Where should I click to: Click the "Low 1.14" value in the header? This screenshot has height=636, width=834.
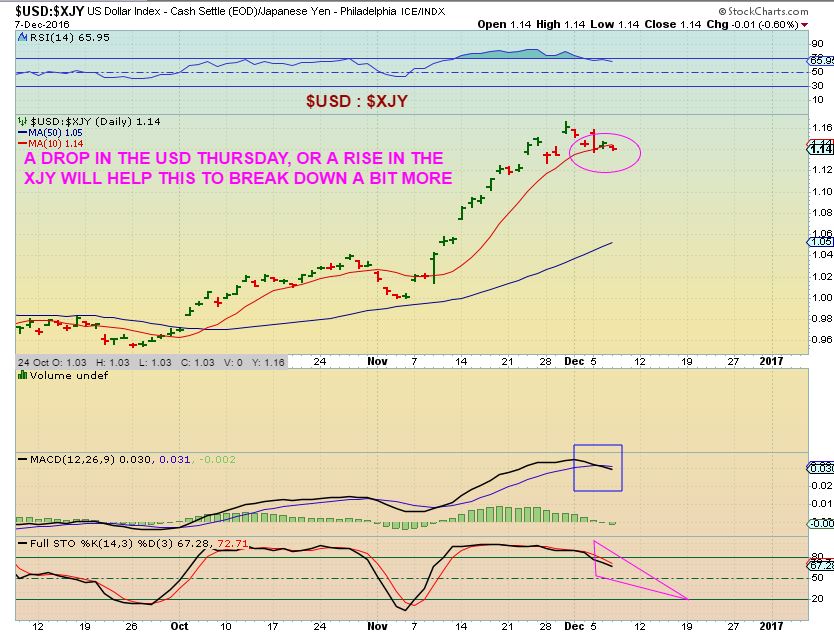(614, 24)
